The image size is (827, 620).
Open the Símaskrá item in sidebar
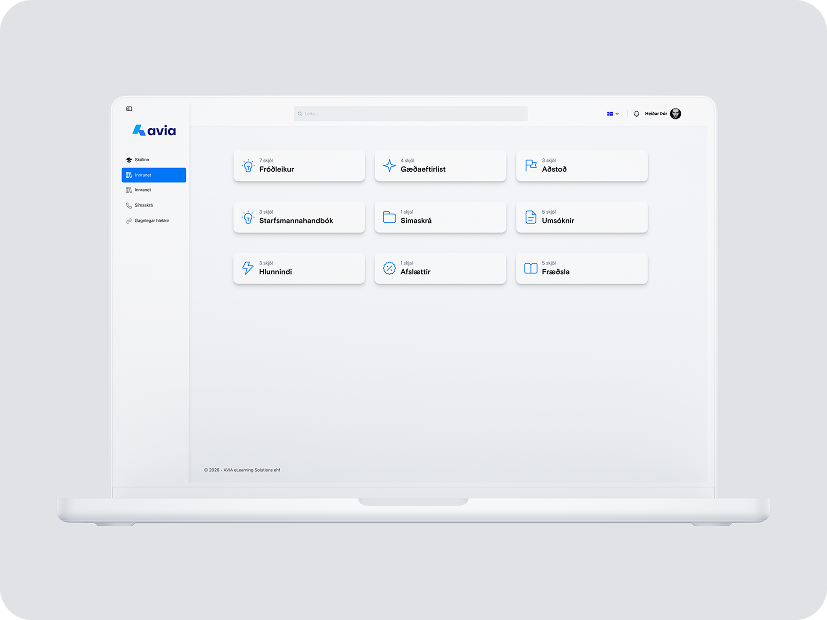click(x=143, y=205)
